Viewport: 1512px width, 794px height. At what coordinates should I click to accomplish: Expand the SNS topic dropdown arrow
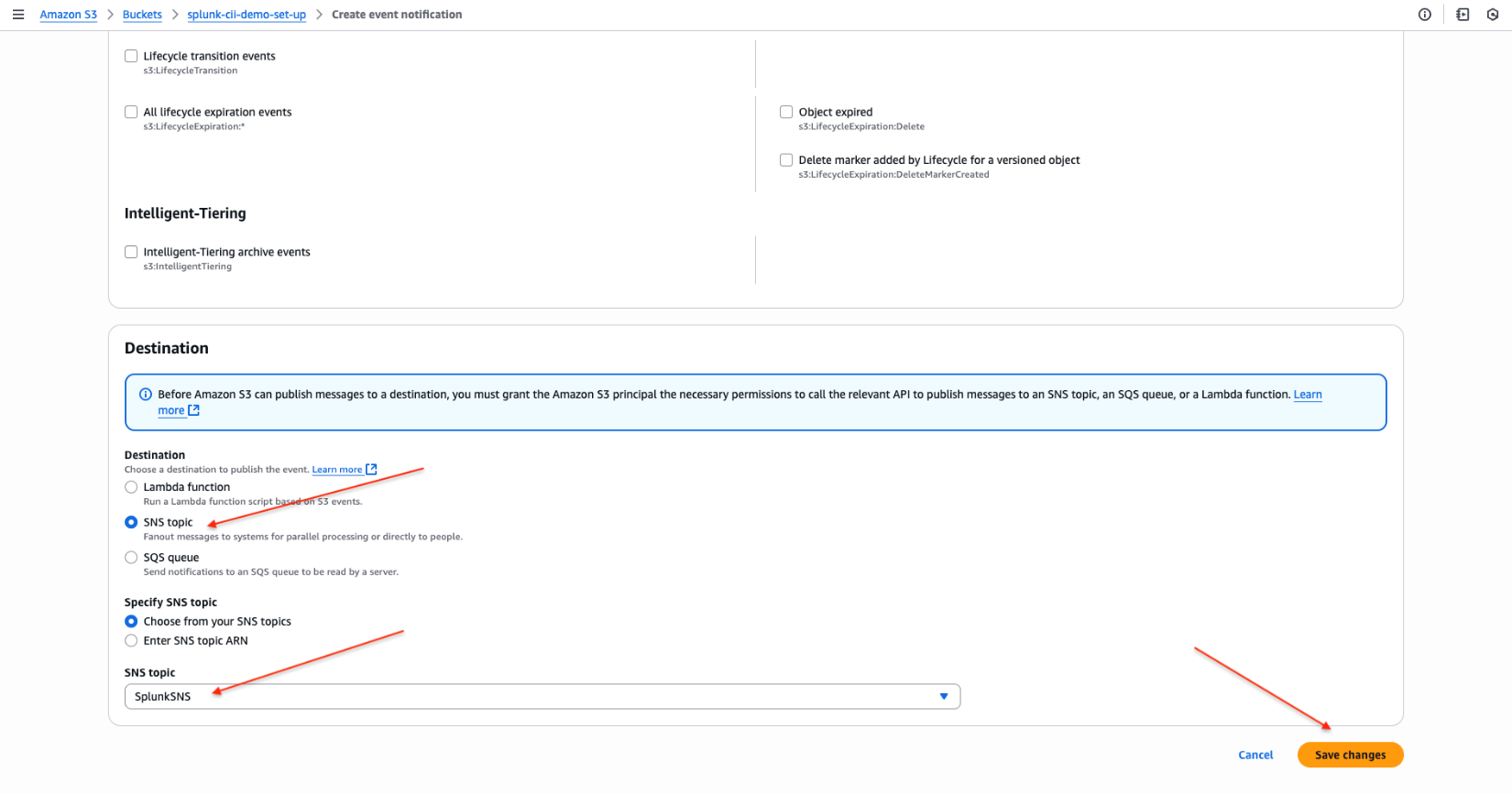coord(943,697)
